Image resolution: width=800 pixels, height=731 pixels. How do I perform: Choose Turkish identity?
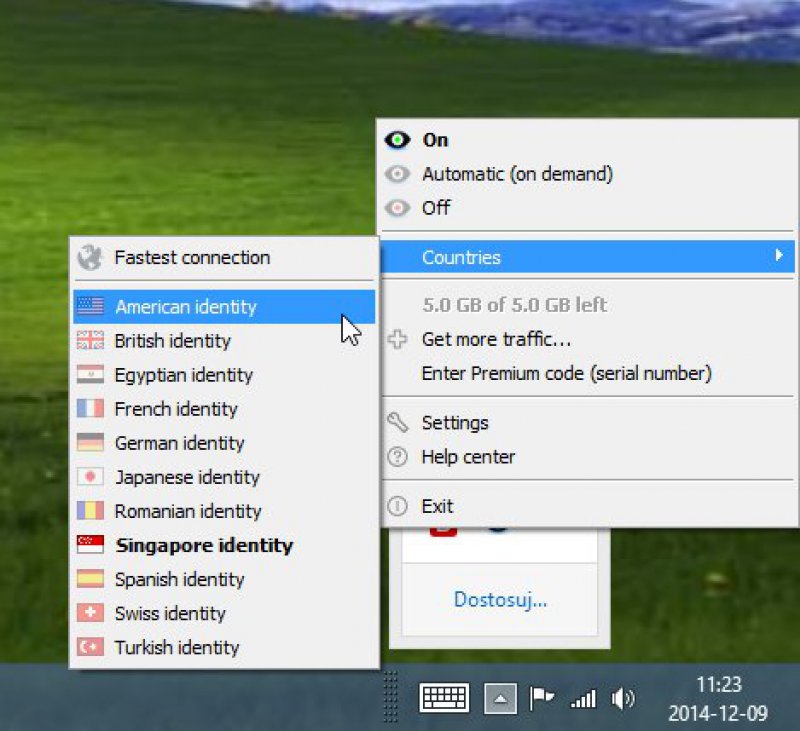pyautogui.click(x=224, y=647)
